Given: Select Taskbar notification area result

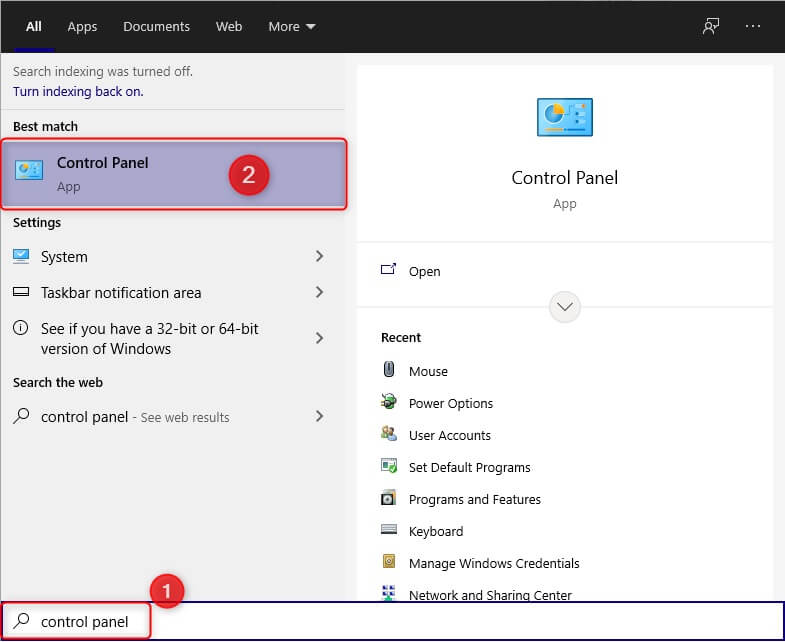Looking at the screenshot, I should pyautogui.click(x=173, y=292).
